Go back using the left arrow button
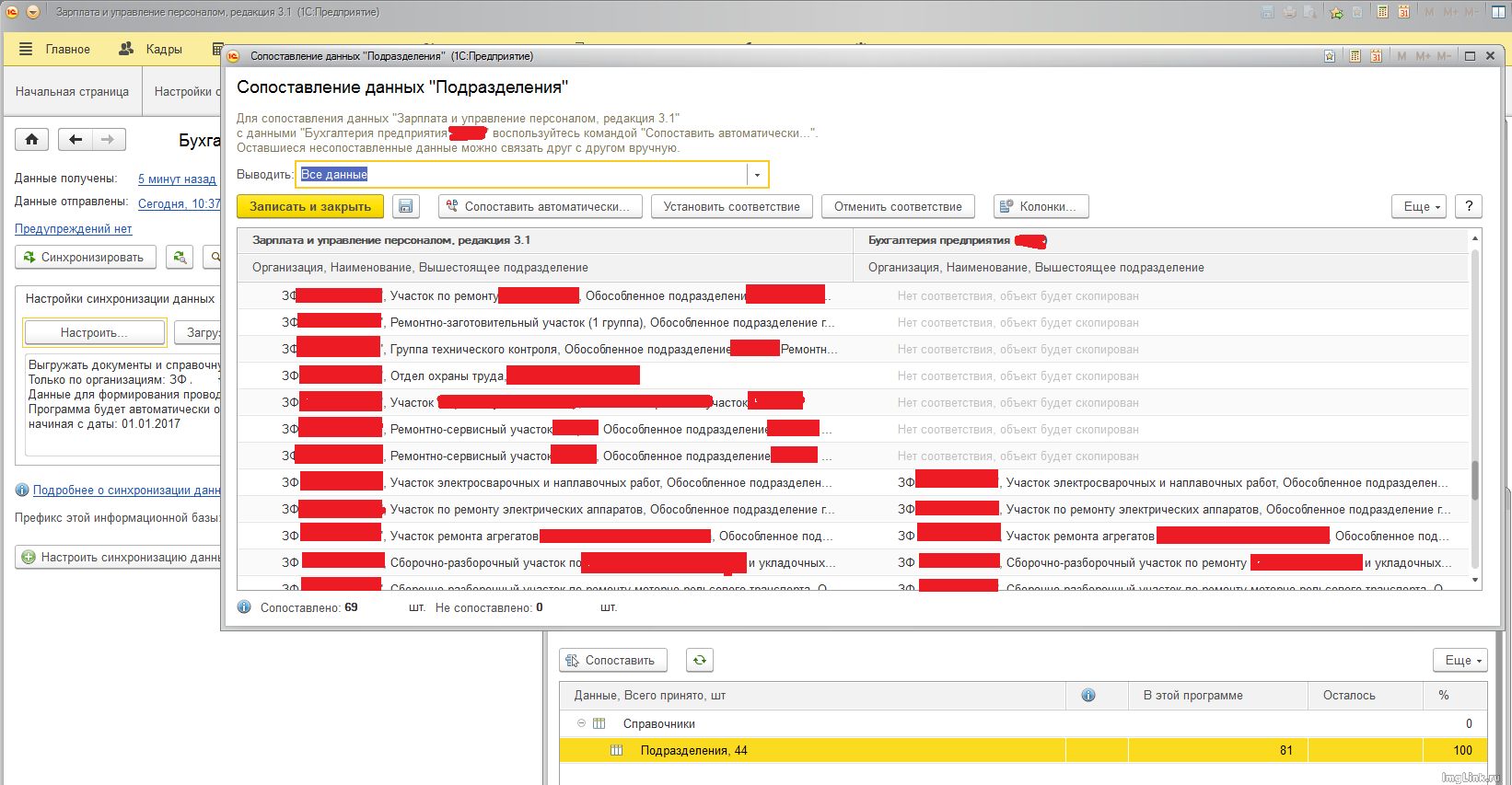Image resolution: width=1512 pixels, height=785 pixels. click(76, 140)
